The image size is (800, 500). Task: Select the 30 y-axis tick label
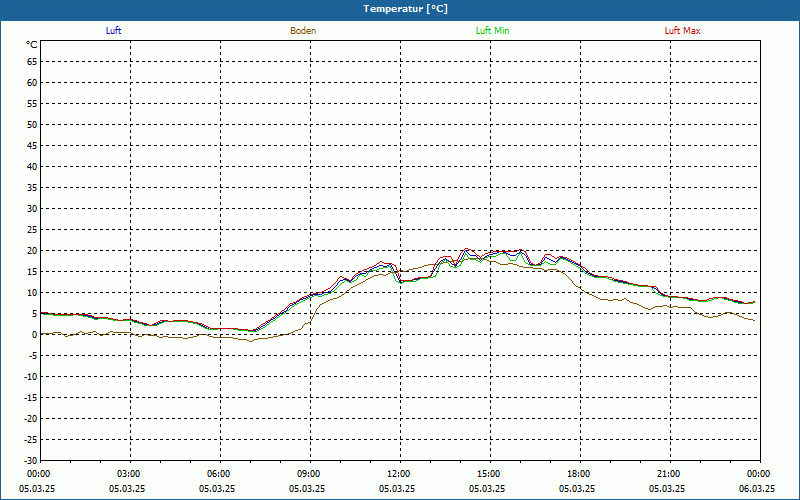(x=32, y=209)
